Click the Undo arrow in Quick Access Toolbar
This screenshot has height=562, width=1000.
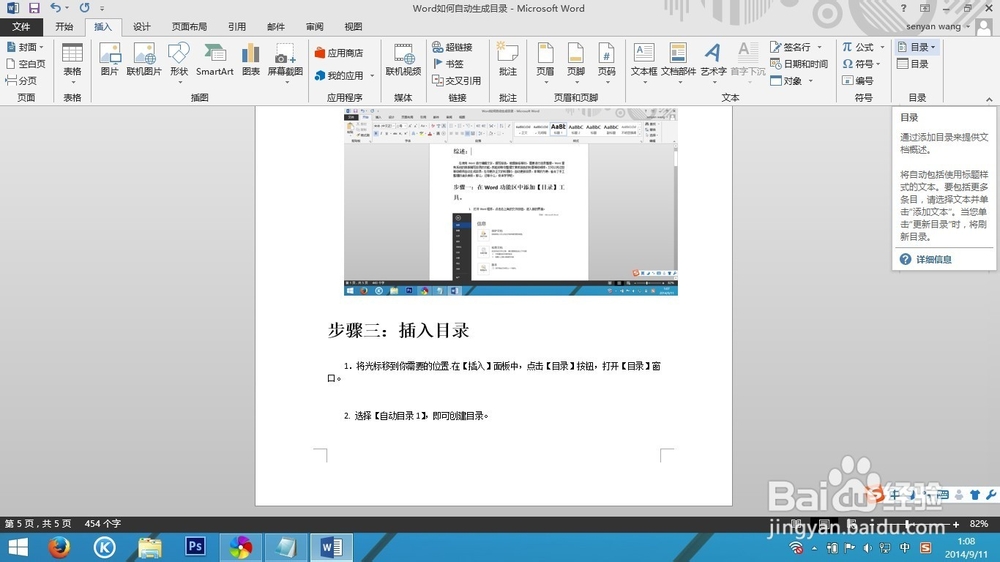[55, 8]
